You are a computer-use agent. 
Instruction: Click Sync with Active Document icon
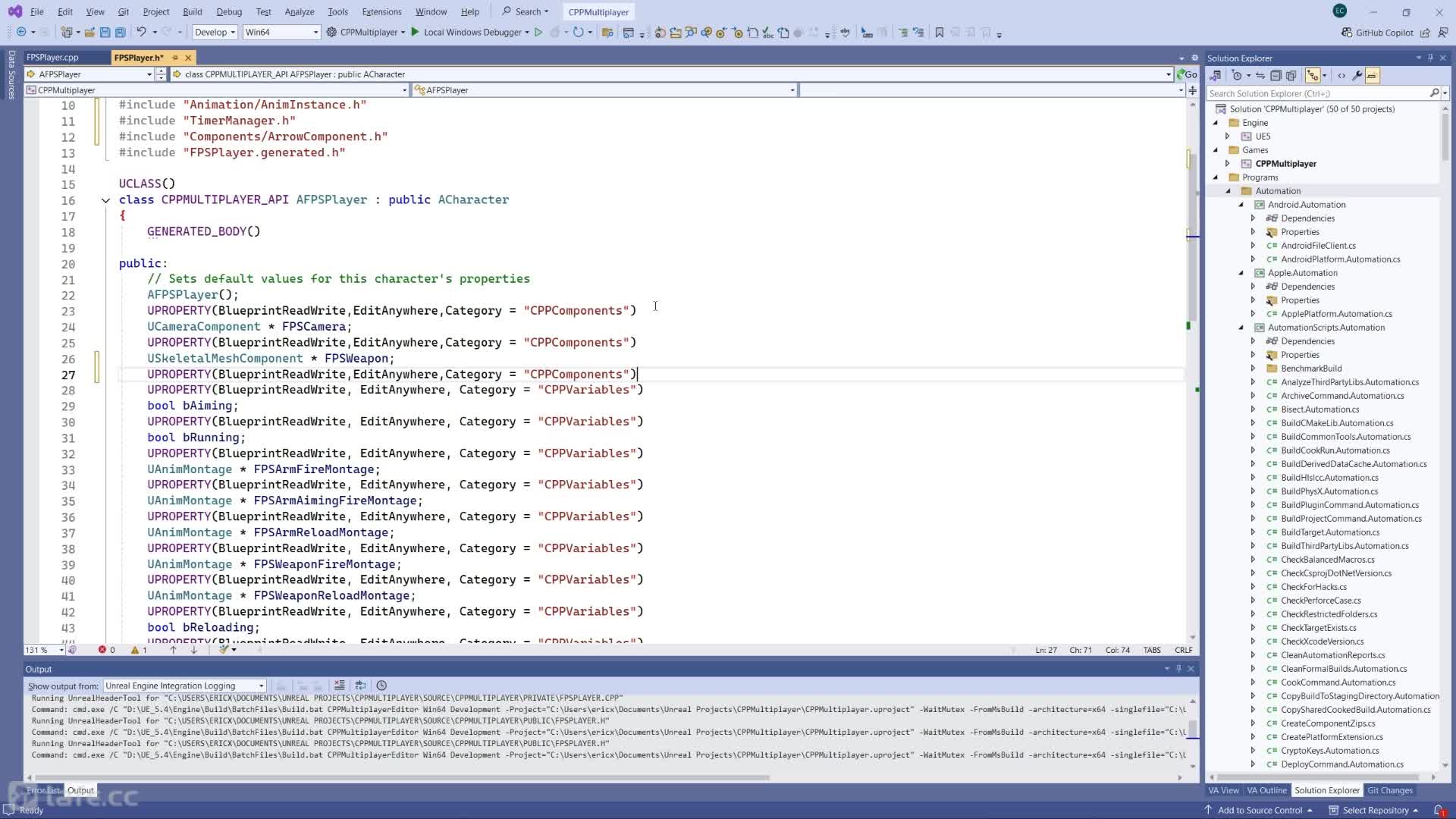(x=1260, y=76)
